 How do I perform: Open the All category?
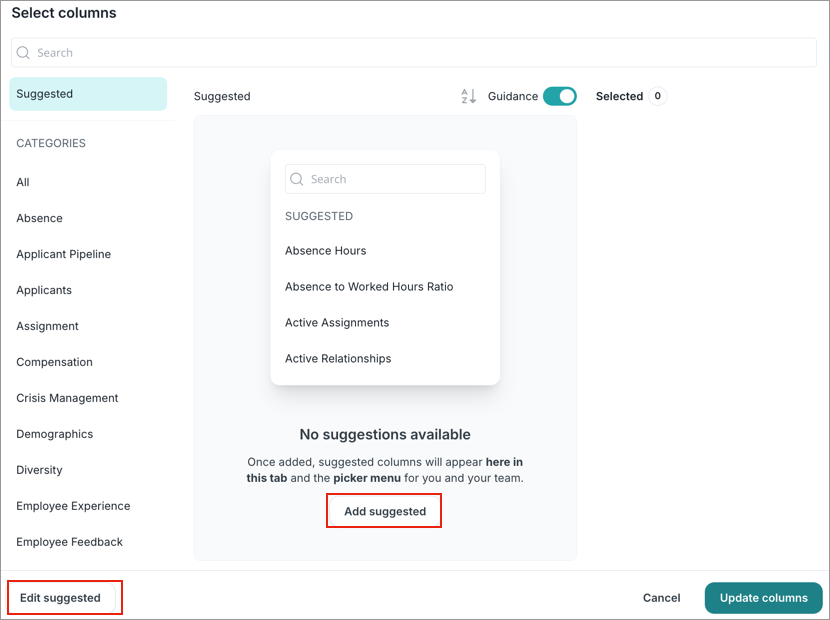23,182
